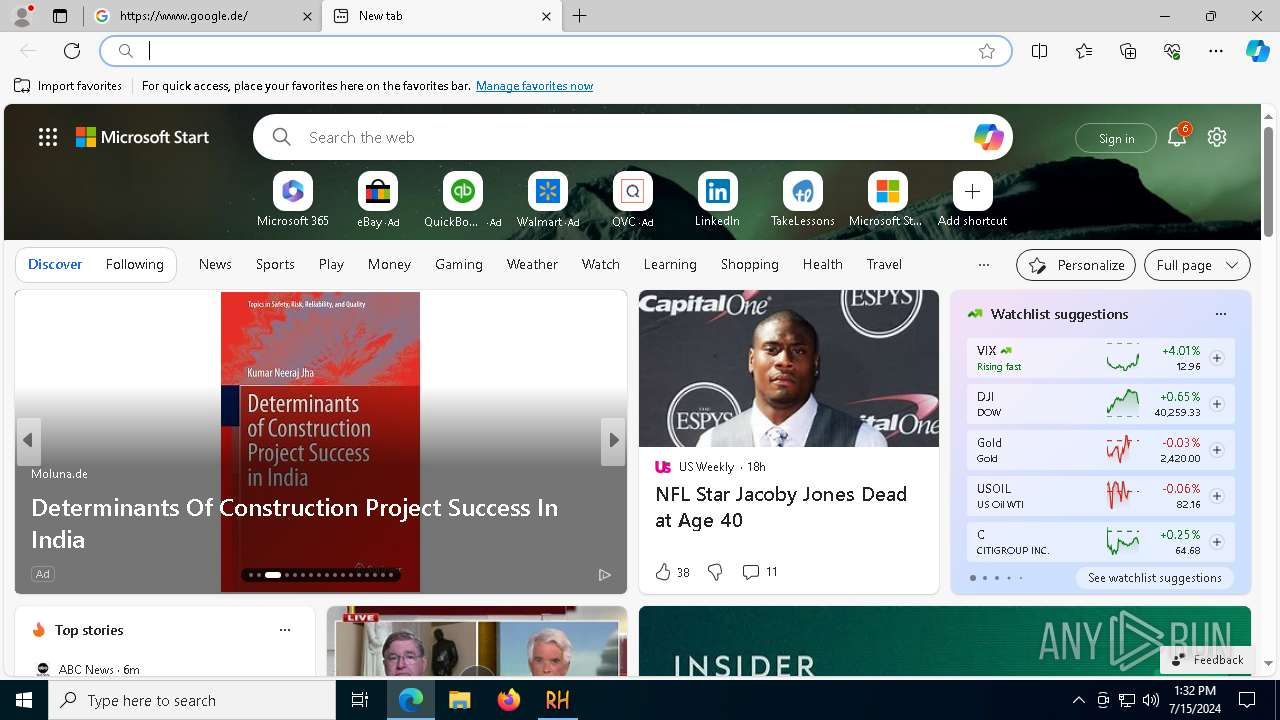Viewport: 1280px width, 720px height.
Task: Open Browser essentials heart icon
Action: [1172, 51]
